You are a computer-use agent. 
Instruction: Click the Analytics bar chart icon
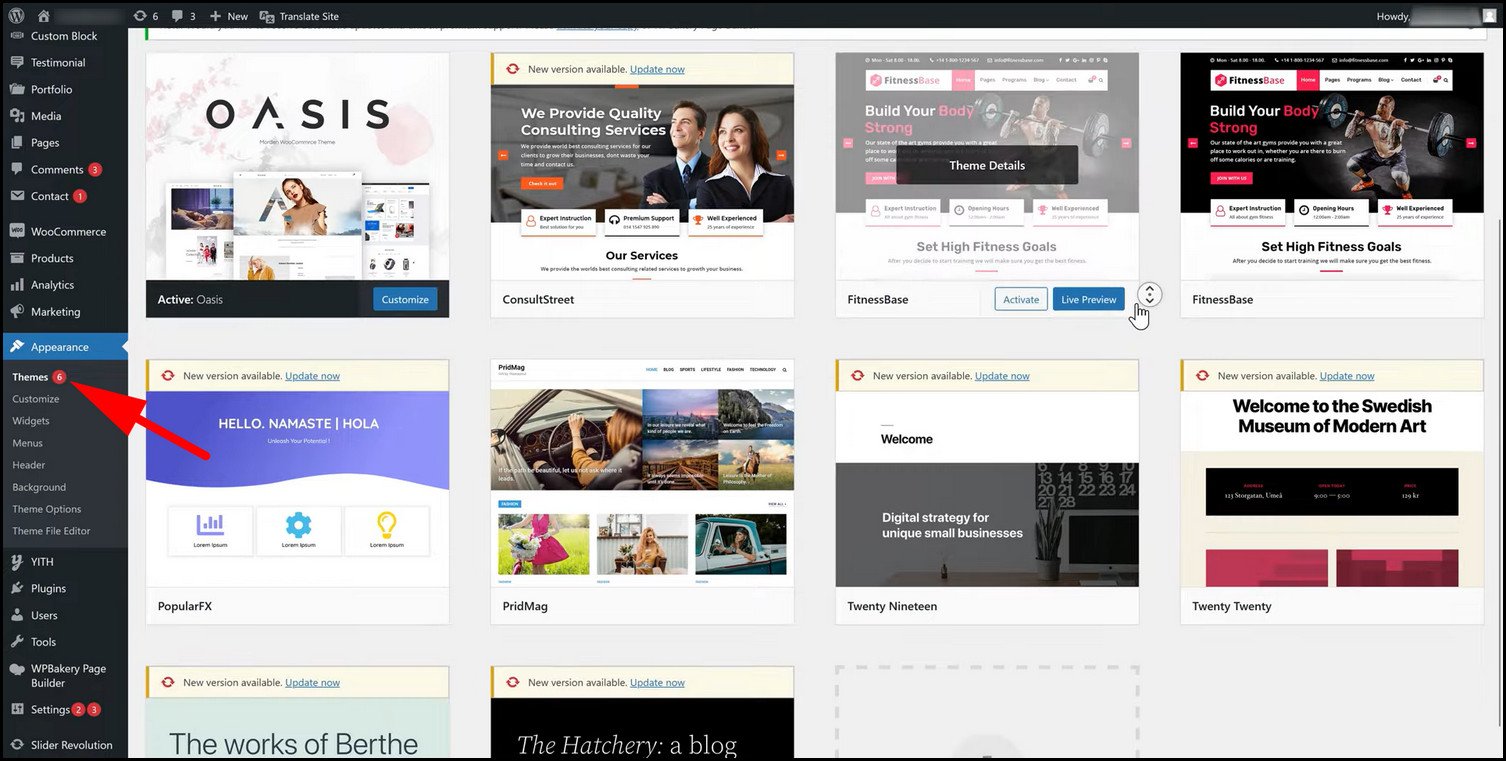pos(17,285)
